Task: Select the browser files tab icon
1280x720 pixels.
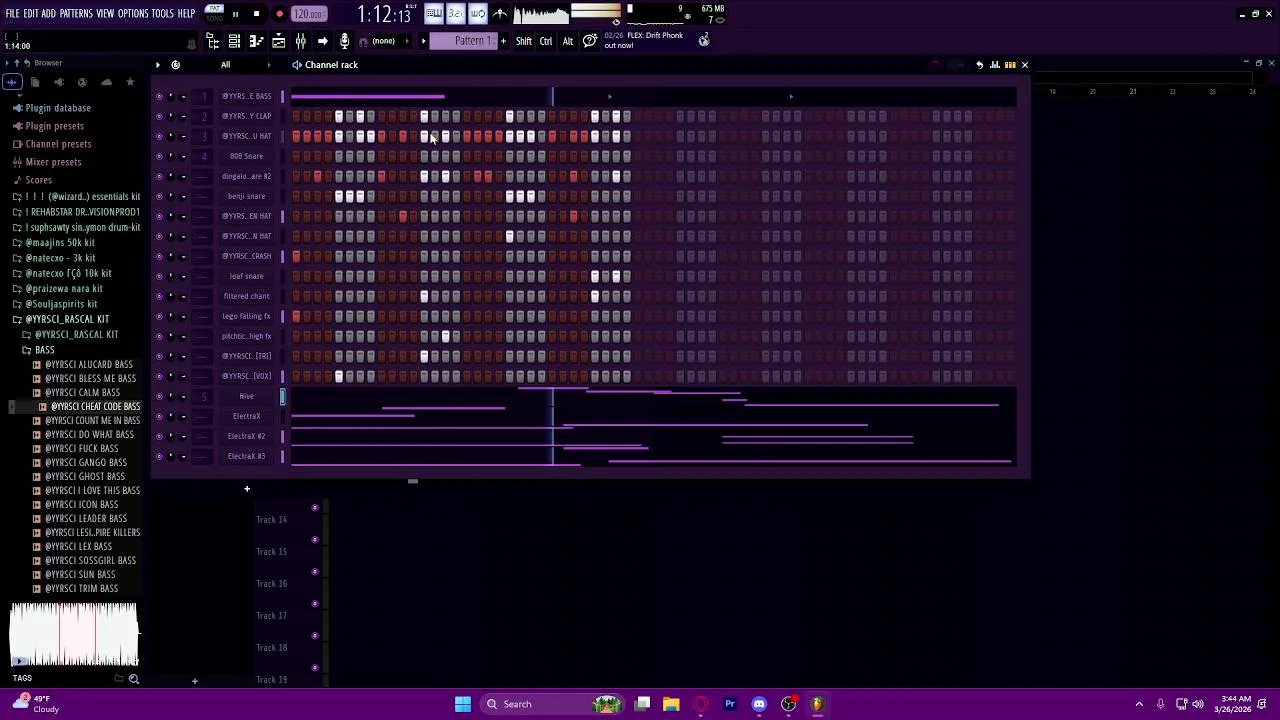Action: 35,82
